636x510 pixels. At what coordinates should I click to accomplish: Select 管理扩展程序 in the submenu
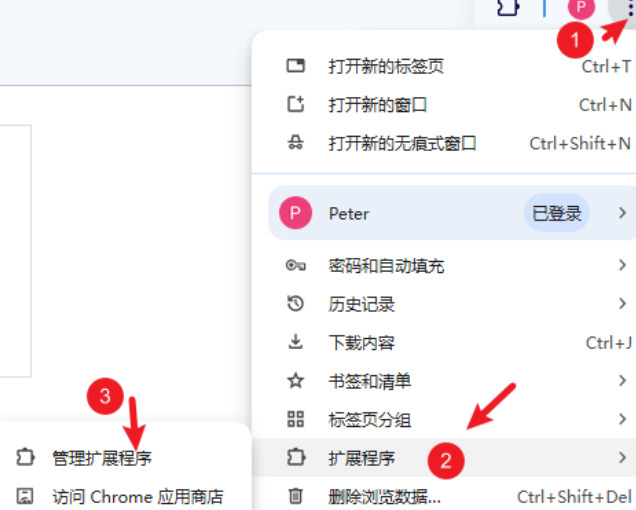(x=102, y=458)
